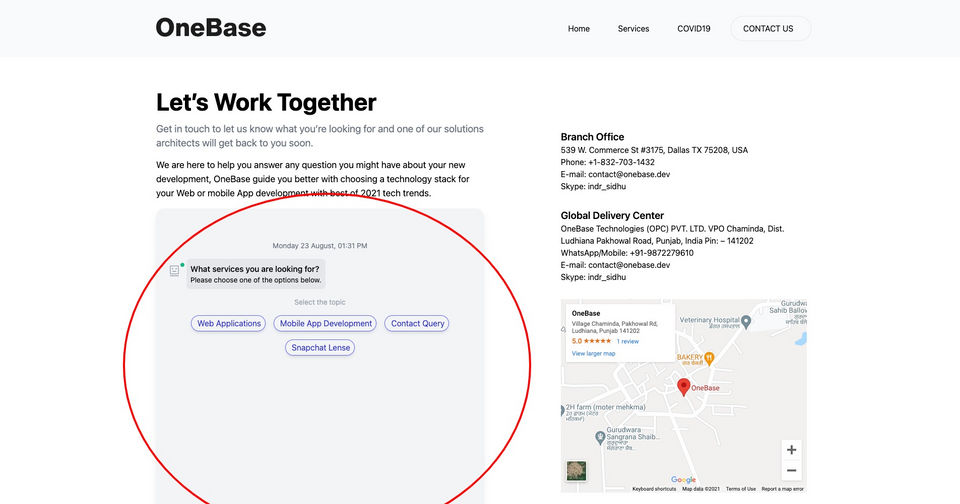This screenshot has width=960, height=504.
Task: Click the OneBase logo in header
Action: (x=211, y=28)
